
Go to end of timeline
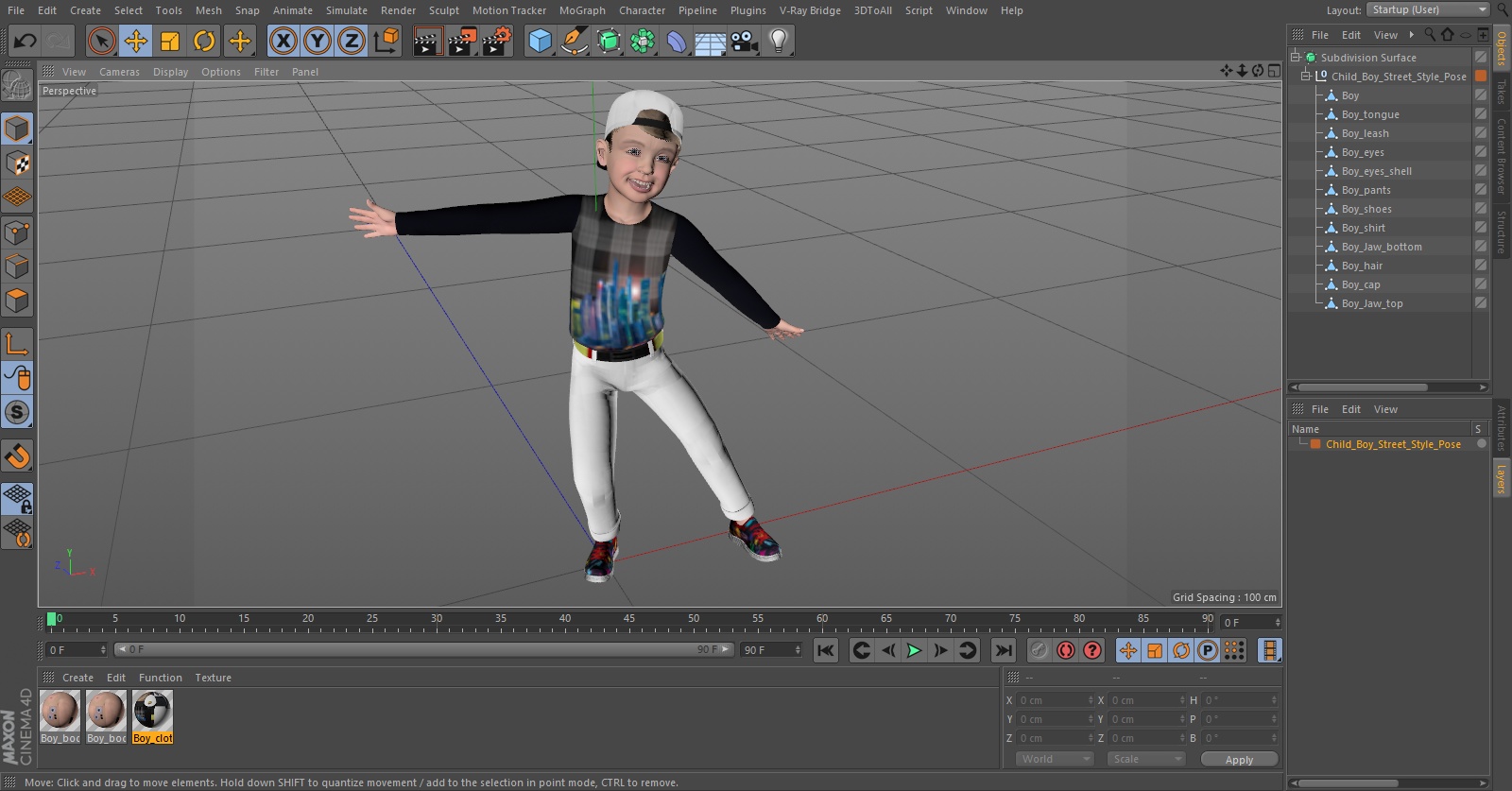point(1004,650)
